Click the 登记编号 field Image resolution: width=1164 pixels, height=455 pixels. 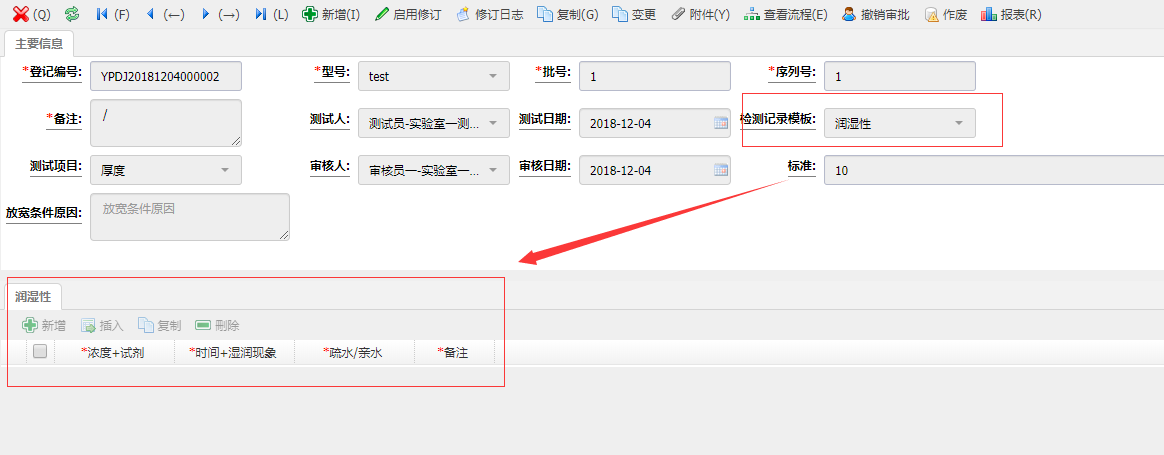pyautogui.click(x=166, y=76)
